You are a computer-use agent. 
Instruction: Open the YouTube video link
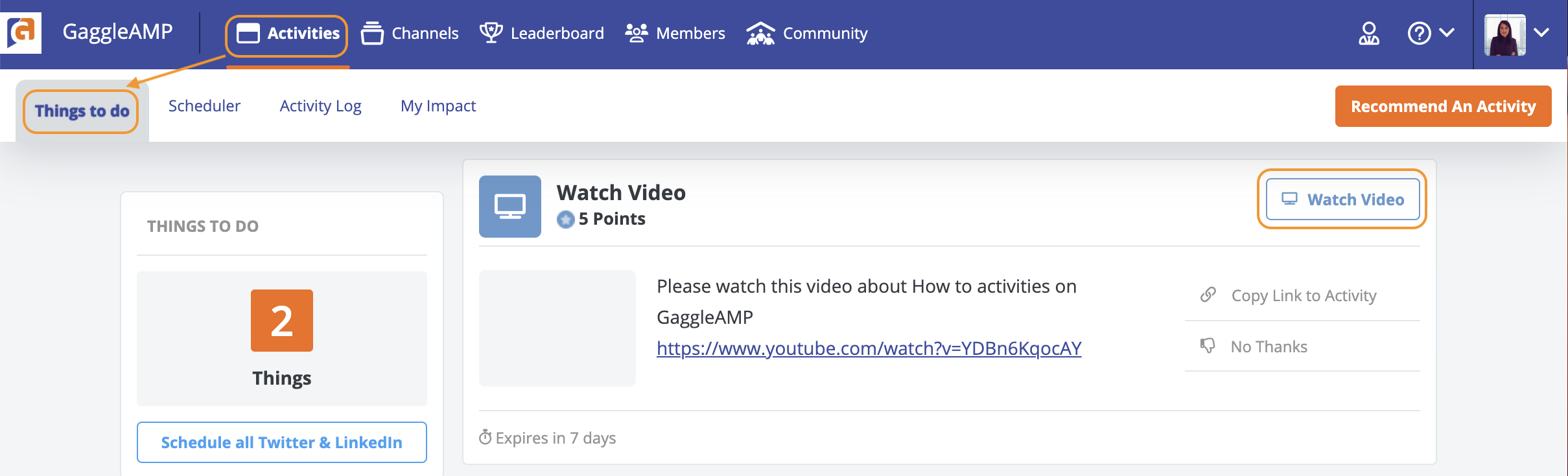(869, 348)
